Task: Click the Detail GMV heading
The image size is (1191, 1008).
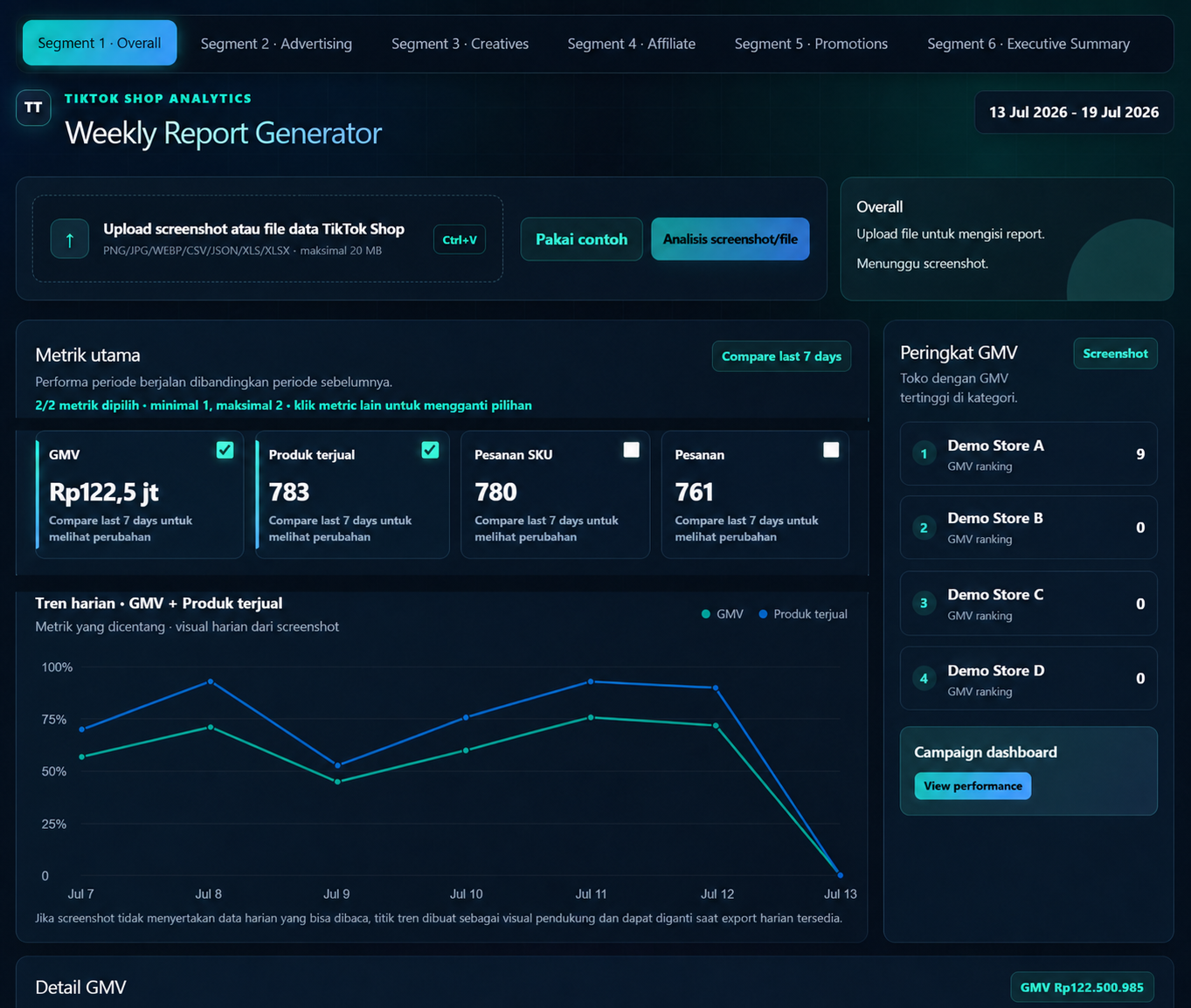Action: tap(80, 987)
